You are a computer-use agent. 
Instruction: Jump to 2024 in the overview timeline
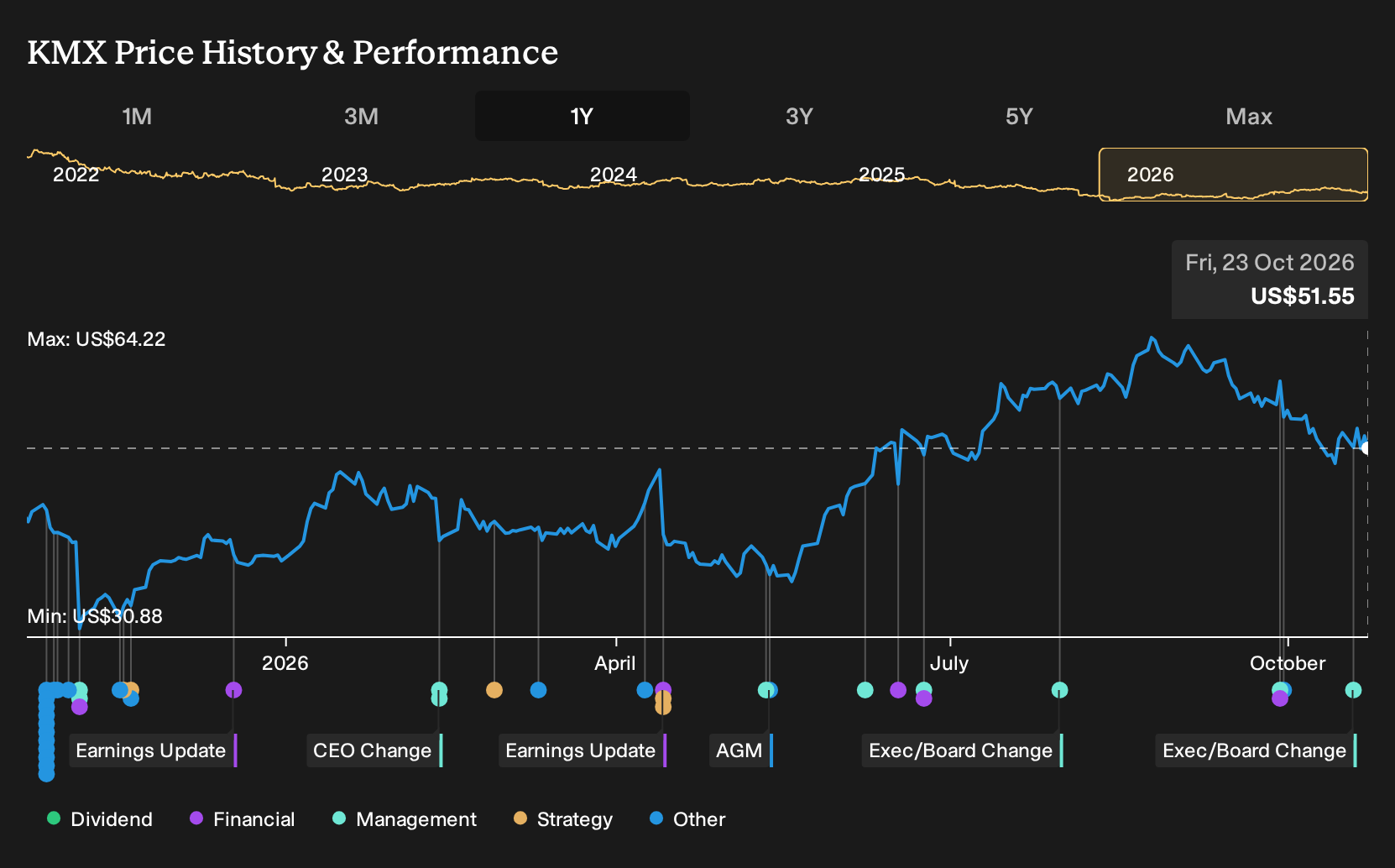pos(613,175)
